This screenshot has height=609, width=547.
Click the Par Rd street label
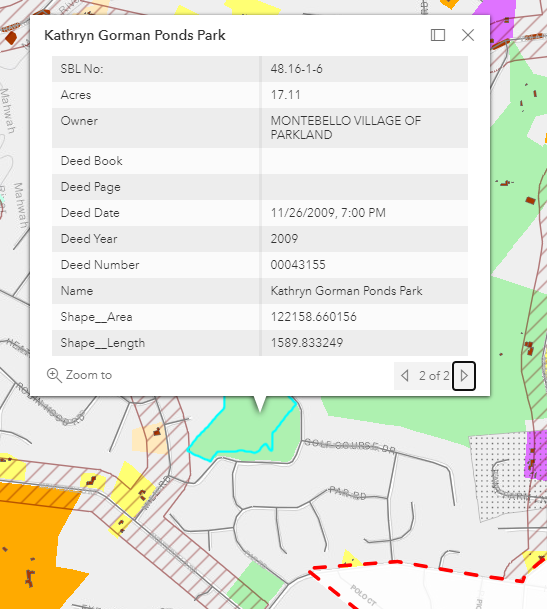[347, 492]
